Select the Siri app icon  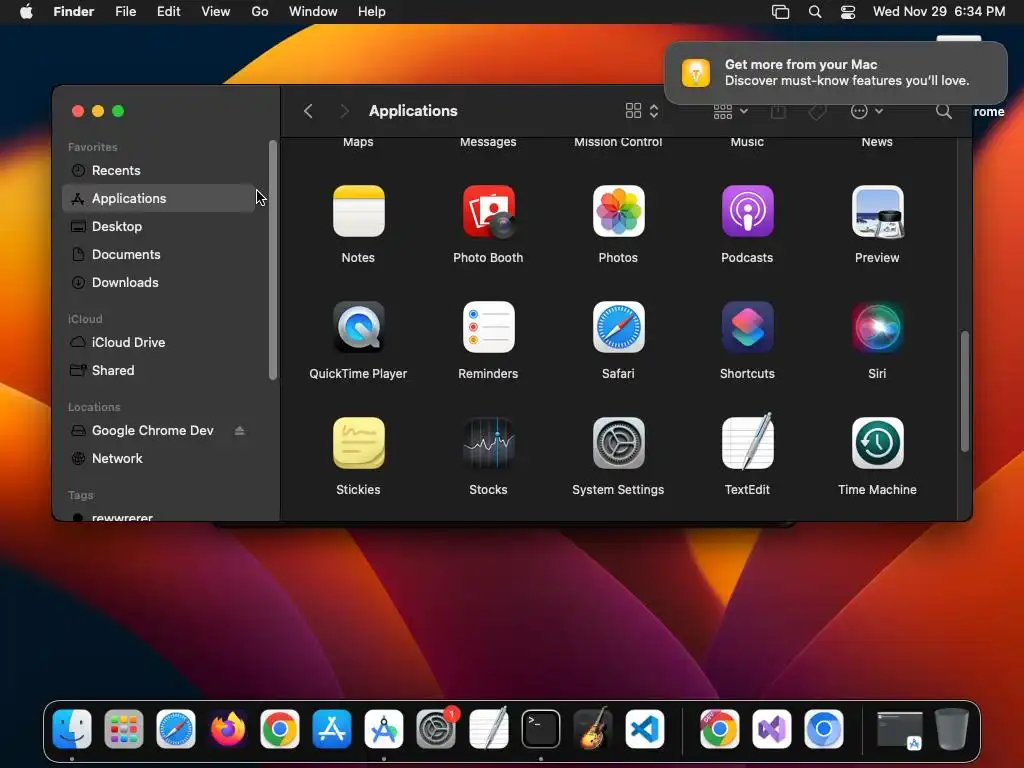tap(878, 327)
